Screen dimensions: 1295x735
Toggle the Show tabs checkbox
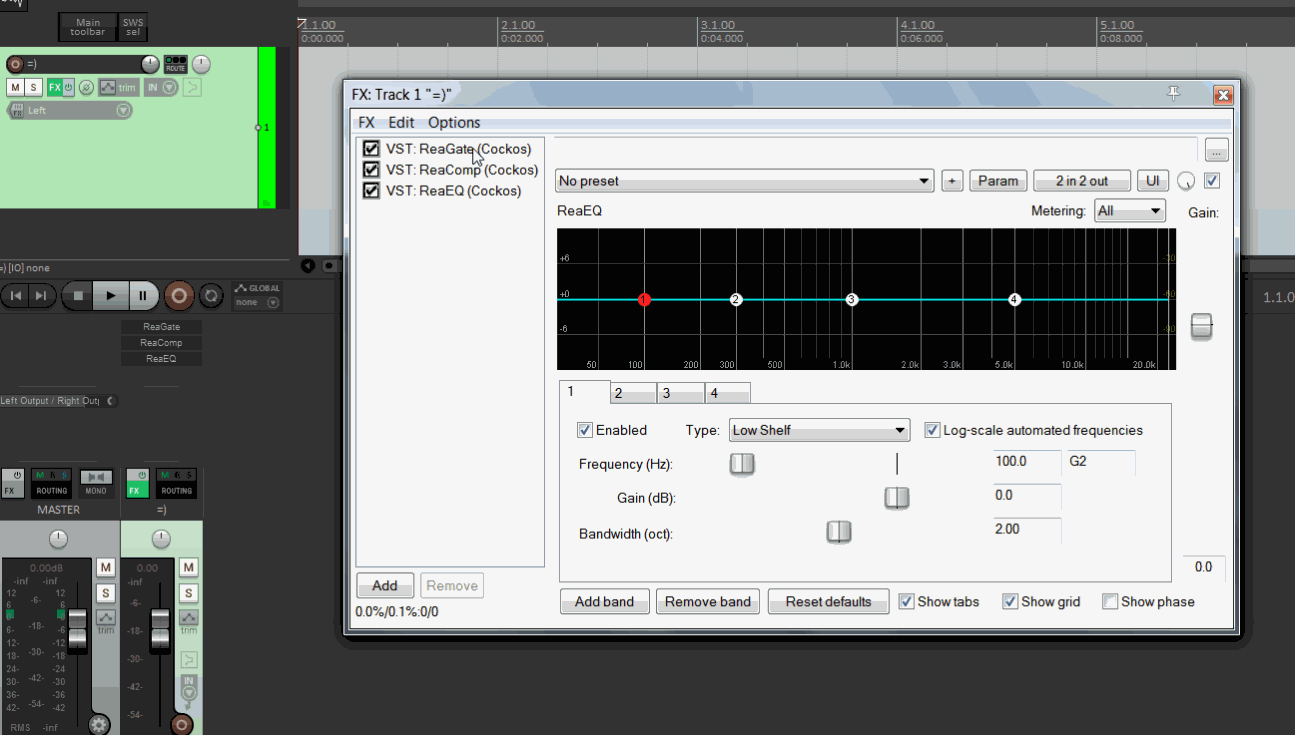906,601
